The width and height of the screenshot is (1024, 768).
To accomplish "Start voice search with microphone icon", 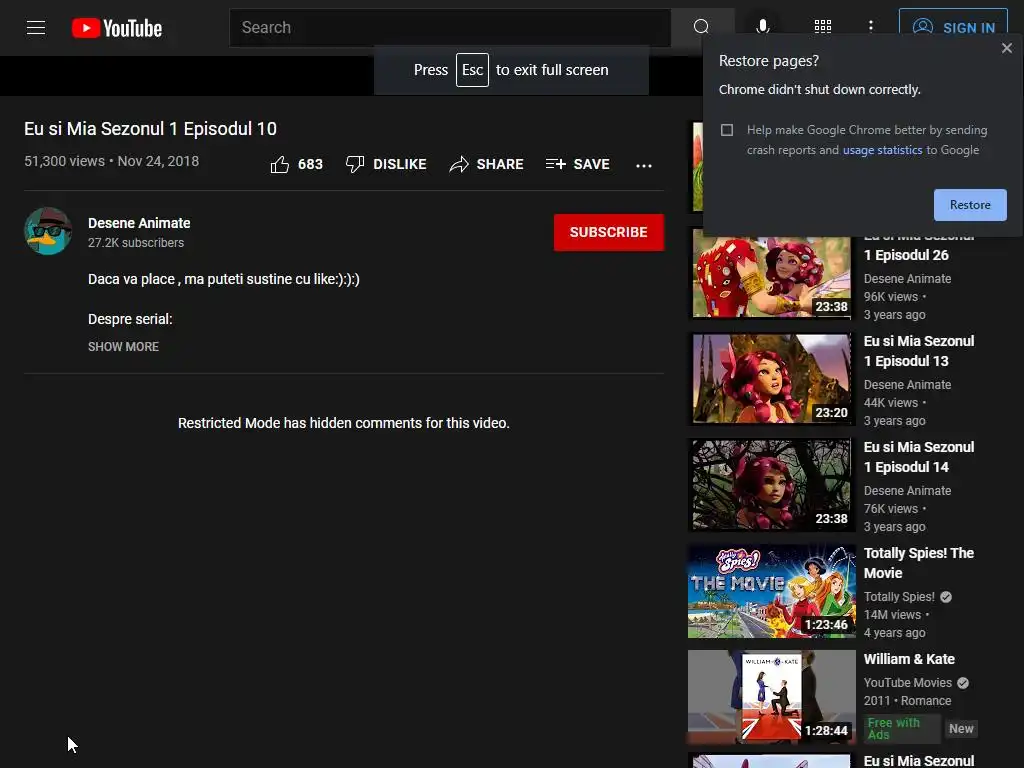I will [762, 27].
